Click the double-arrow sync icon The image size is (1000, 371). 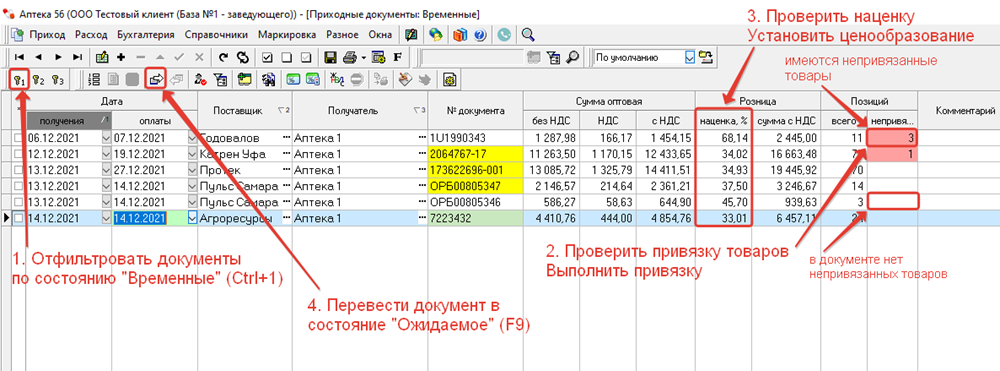click(x=242, y=57)
